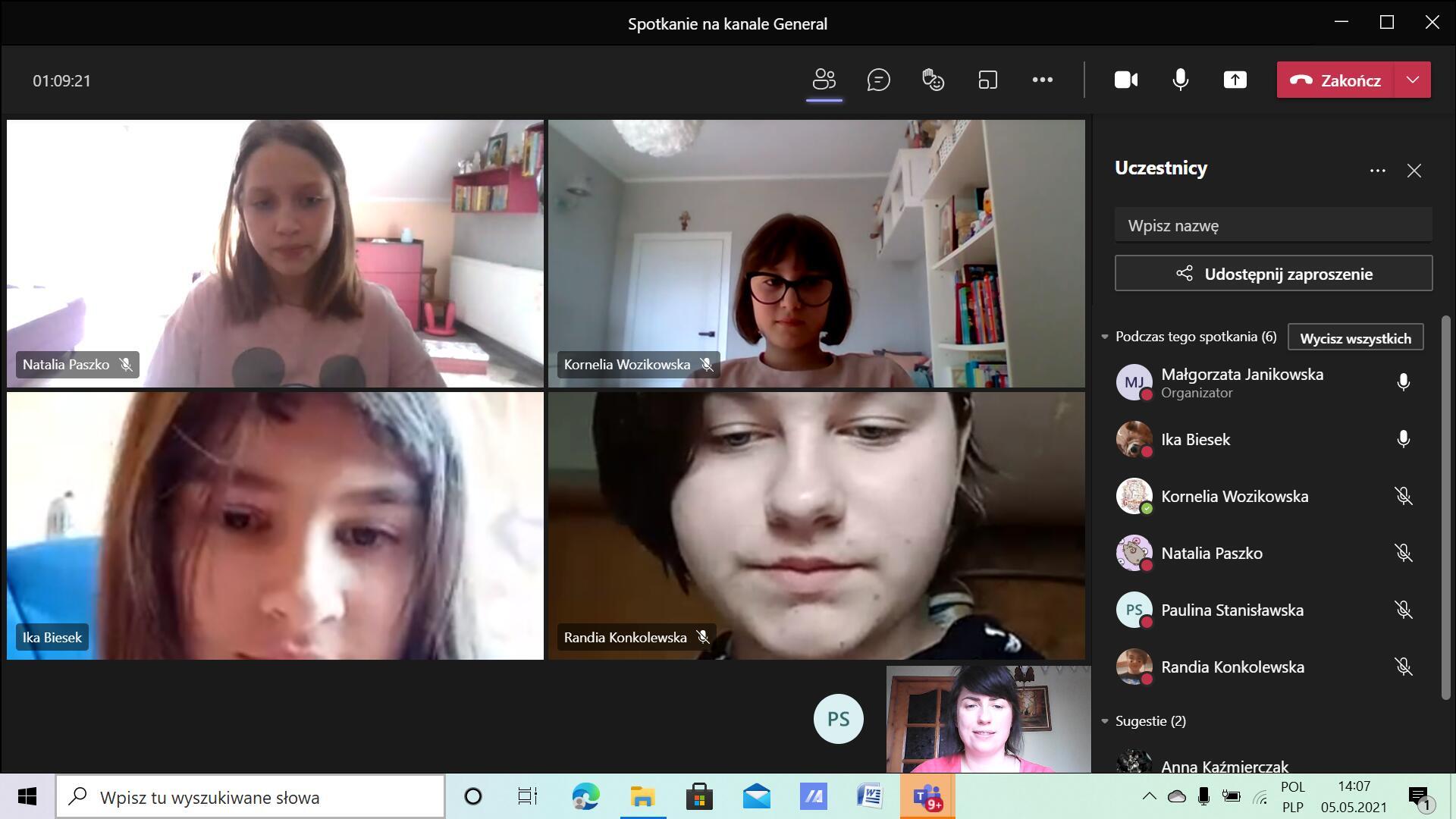Image resolution: width=1456 pixels, height=819 pixels.
Task: Launch Microsoft Edge from taskbar
Action: (x=585, y=796)
